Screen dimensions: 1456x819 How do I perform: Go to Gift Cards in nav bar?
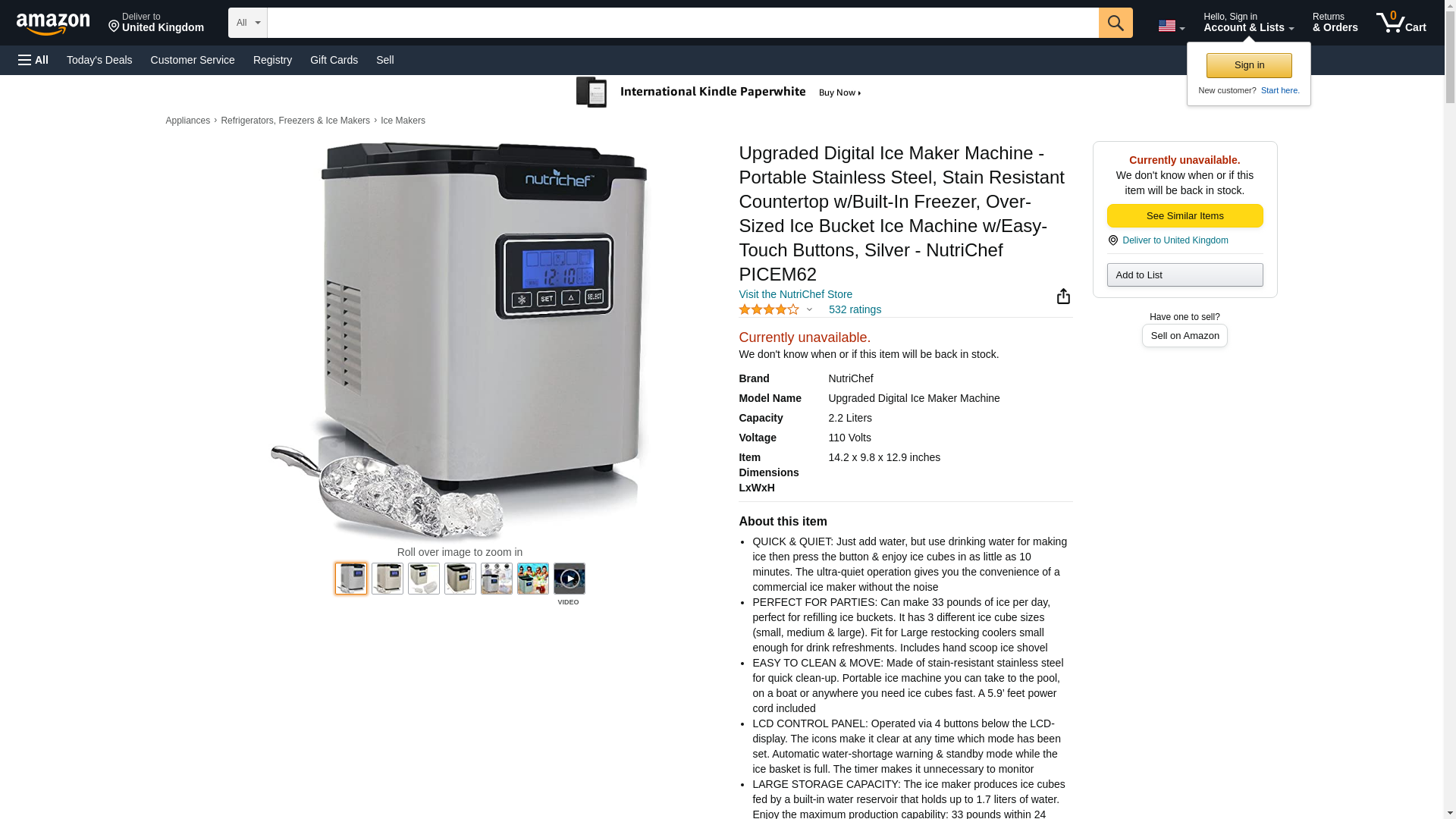coord(334,60)
